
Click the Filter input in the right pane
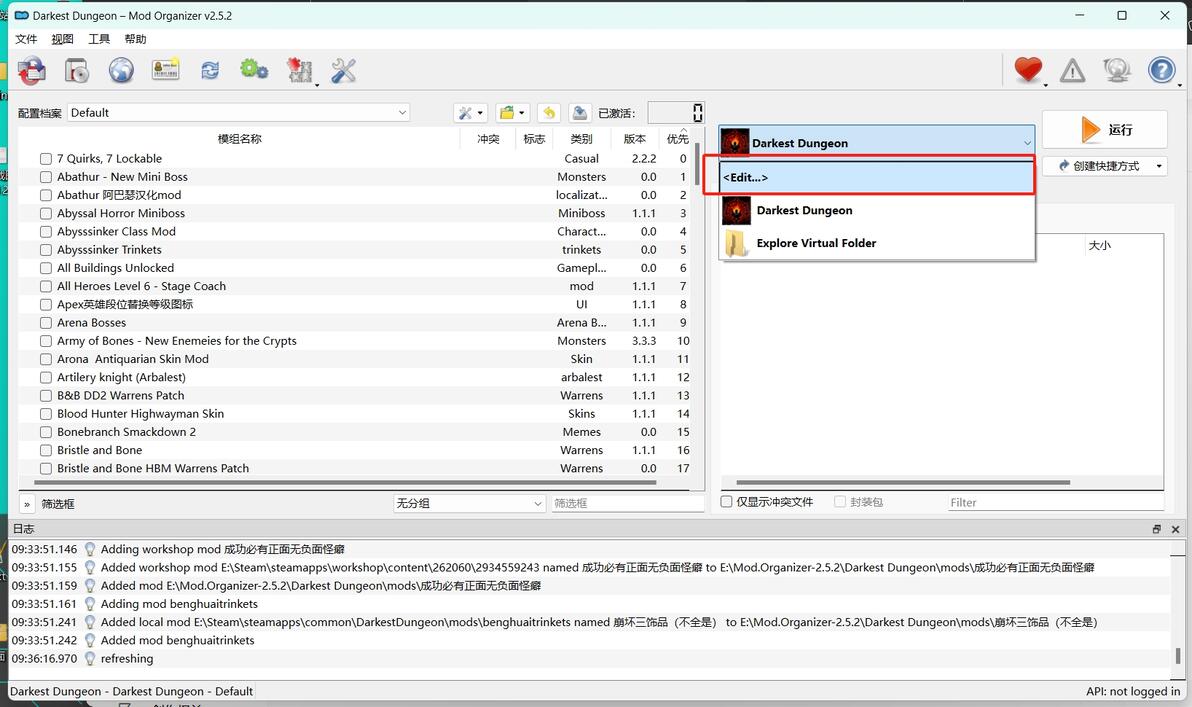1055,503
